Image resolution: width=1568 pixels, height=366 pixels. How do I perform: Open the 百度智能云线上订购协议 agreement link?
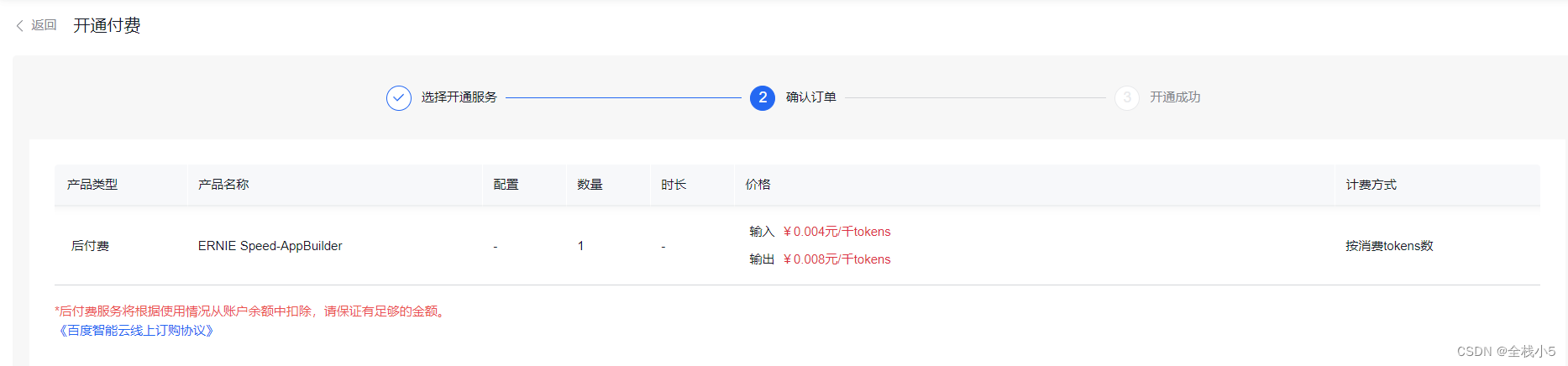click(x=136, y=331)
